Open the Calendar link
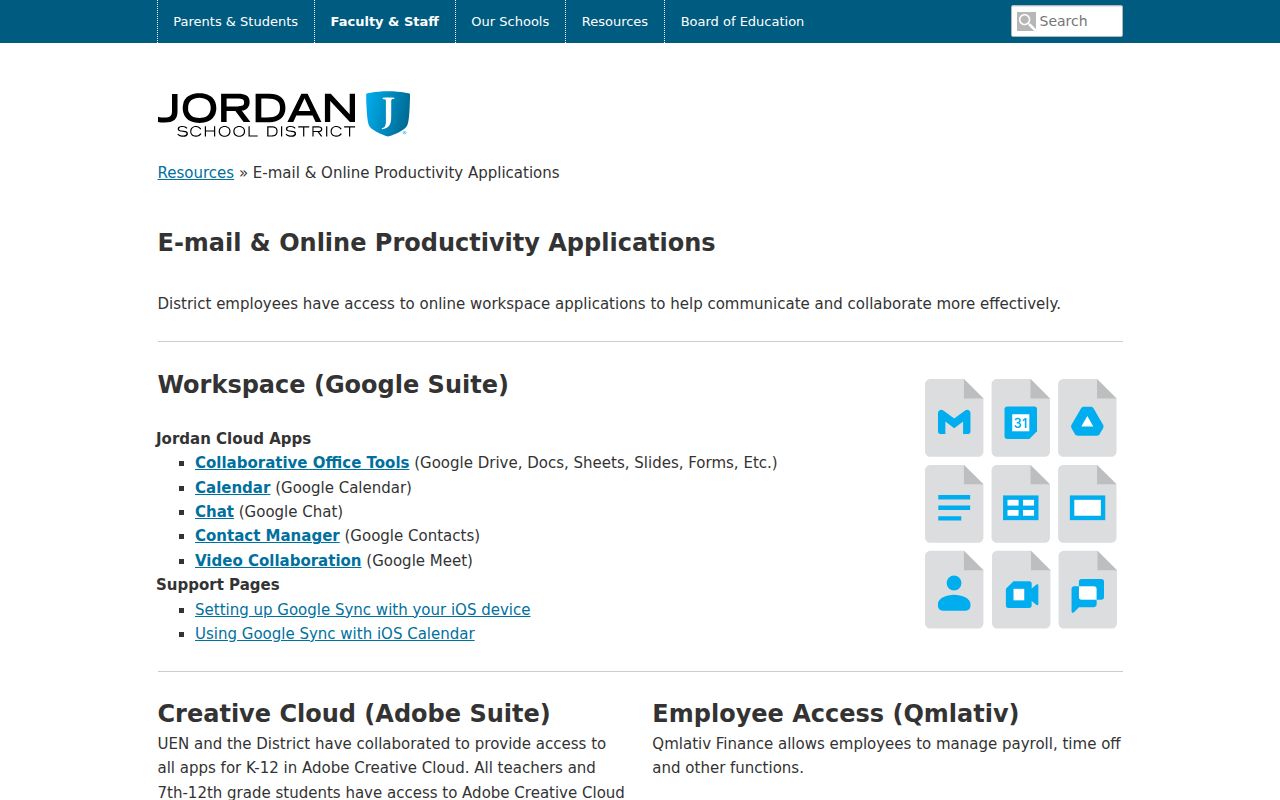The height and width of the screenshot is (800, 1280). coord(233,487)
